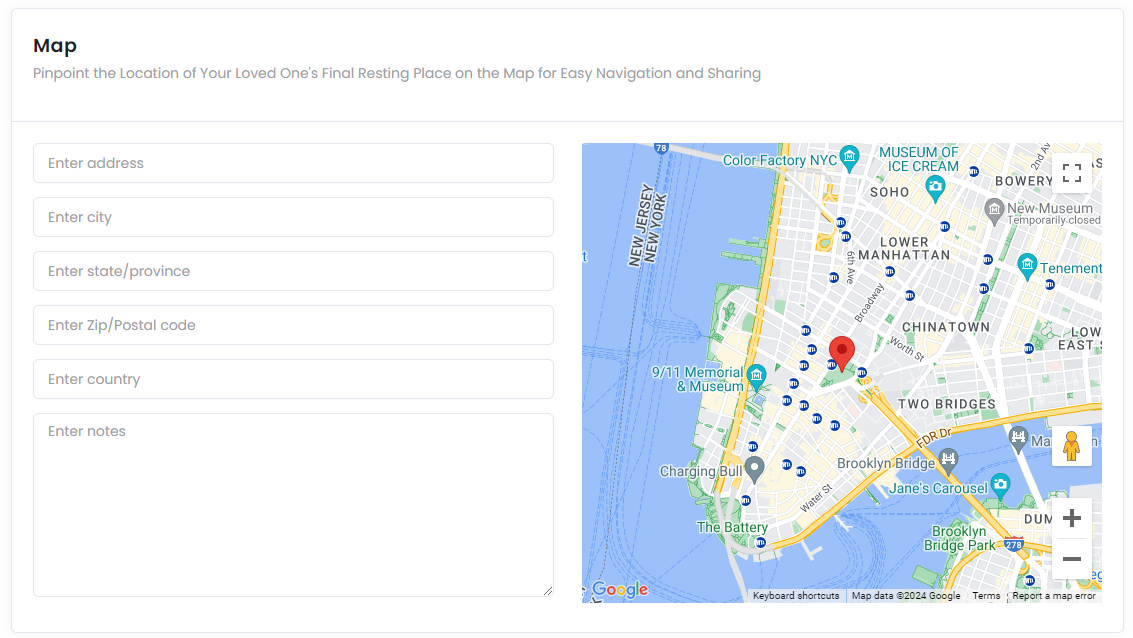Viewport: 1133px width, 638px height.
Task: Click the red location pin marker
Action: [x=842, y=353]
